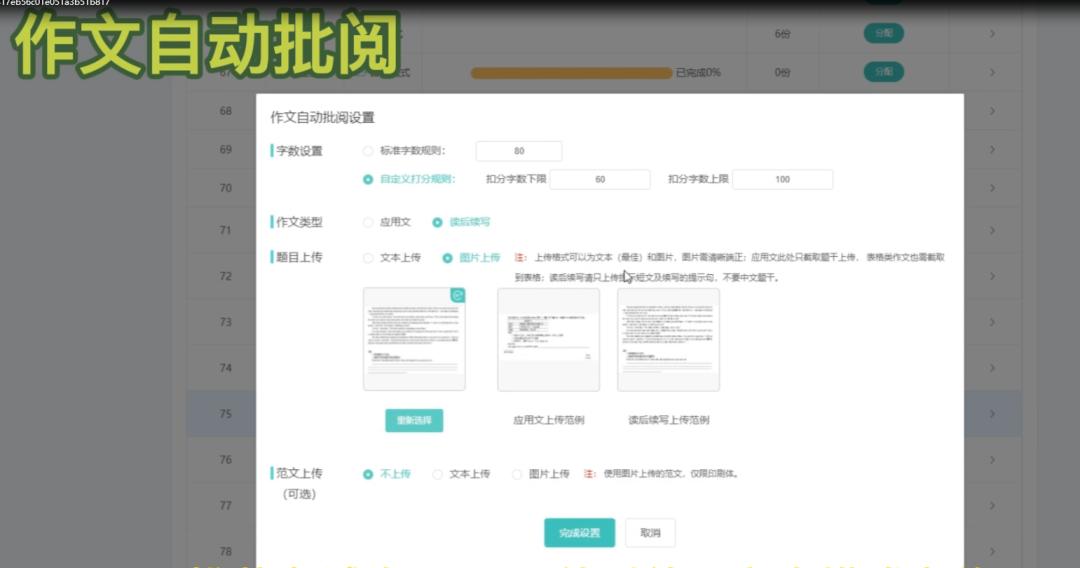Screen dimensions: 1080x568
Task: Click the 扣分字数下限 field showing 60
Action: click(600, 179)
